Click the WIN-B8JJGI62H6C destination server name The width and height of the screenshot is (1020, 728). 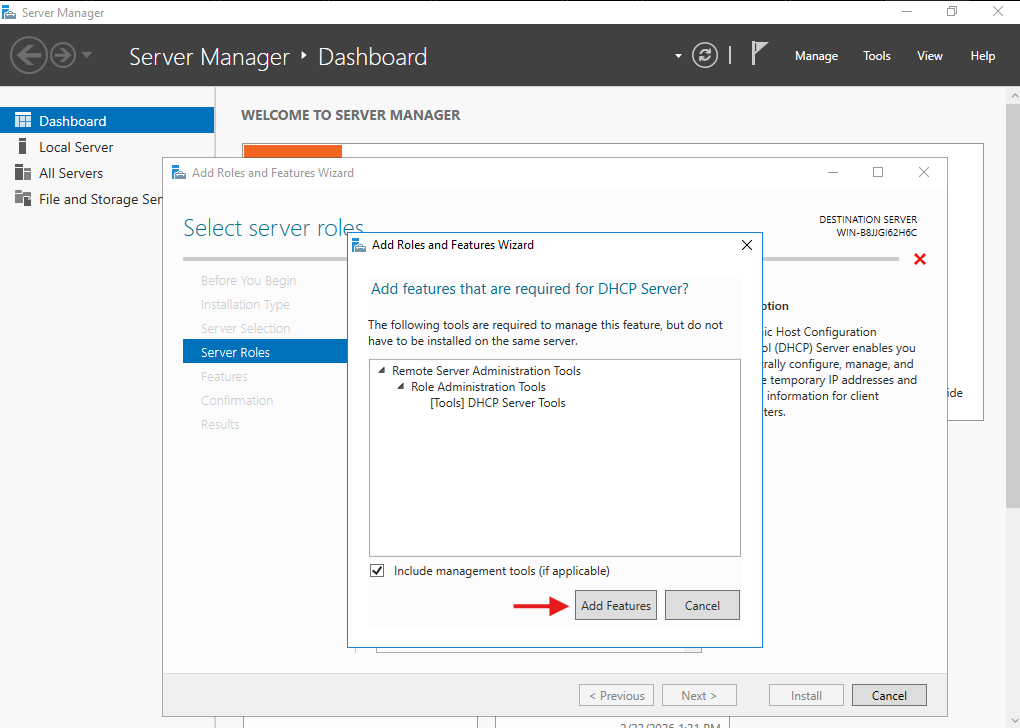click(x=876, y=232)
